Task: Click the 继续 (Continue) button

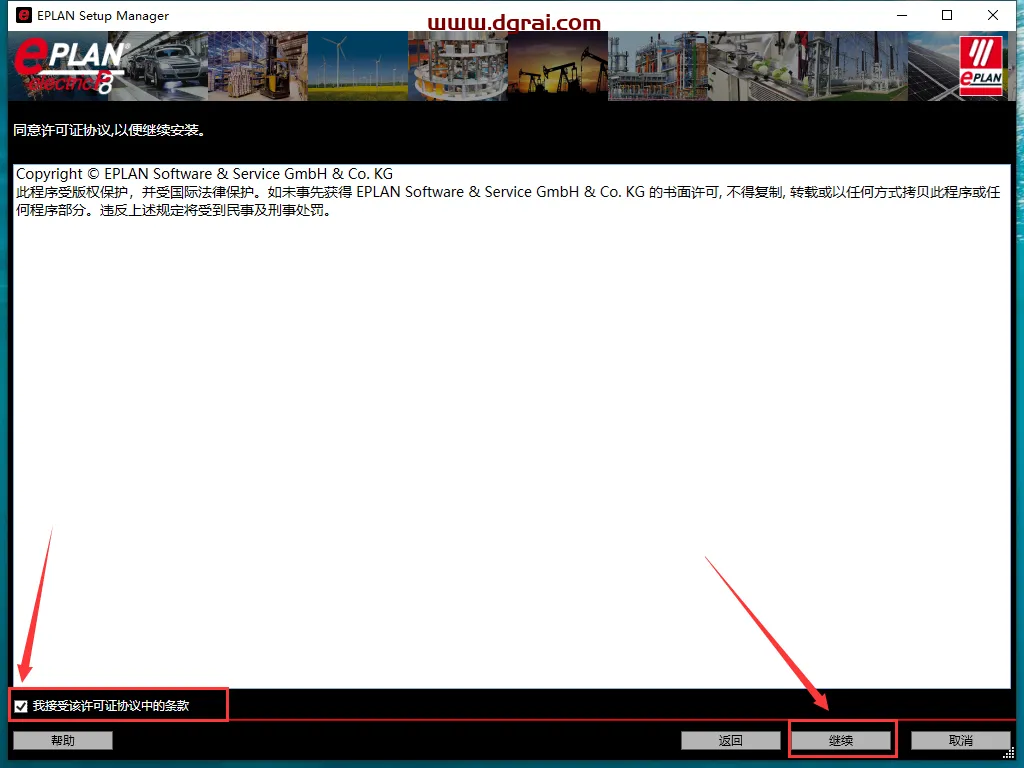Action: [840, 740]
